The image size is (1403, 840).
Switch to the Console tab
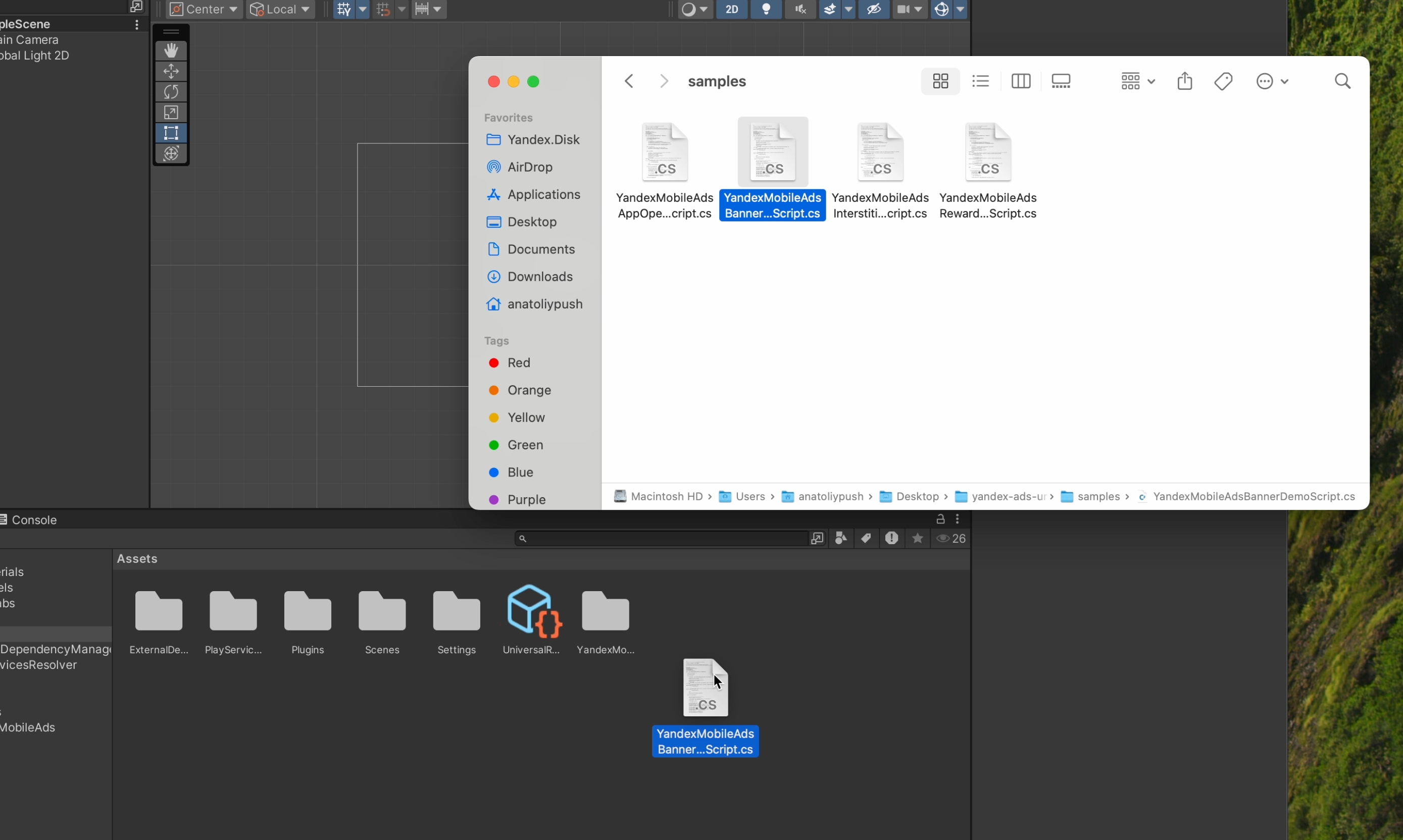point(29,519)
